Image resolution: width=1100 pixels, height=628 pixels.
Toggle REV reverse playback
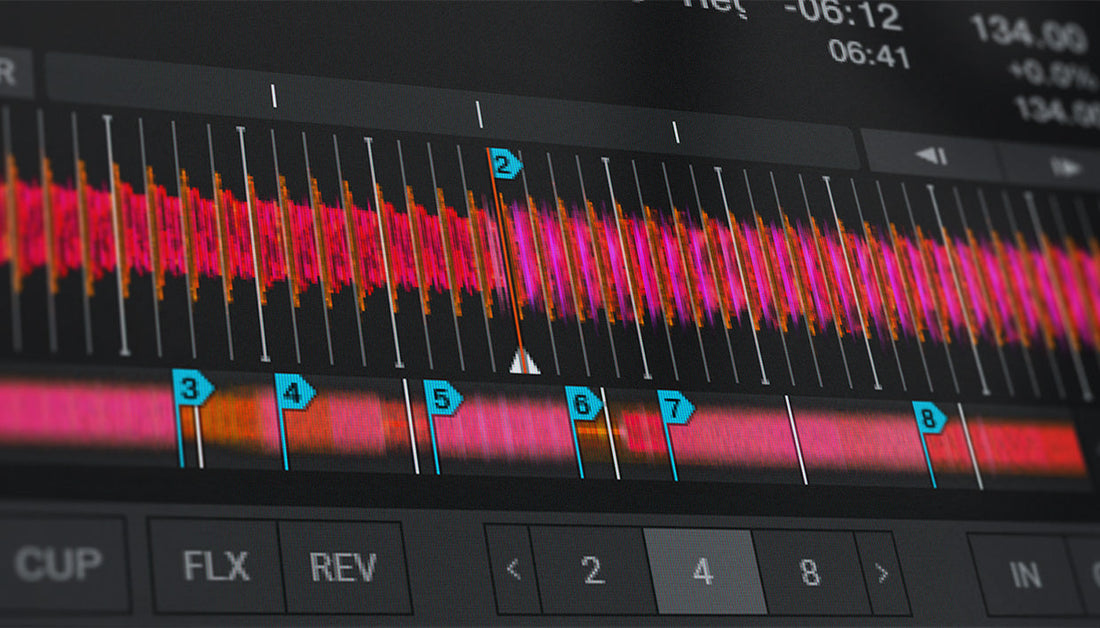pyautogui.click(x=344, y=567)
